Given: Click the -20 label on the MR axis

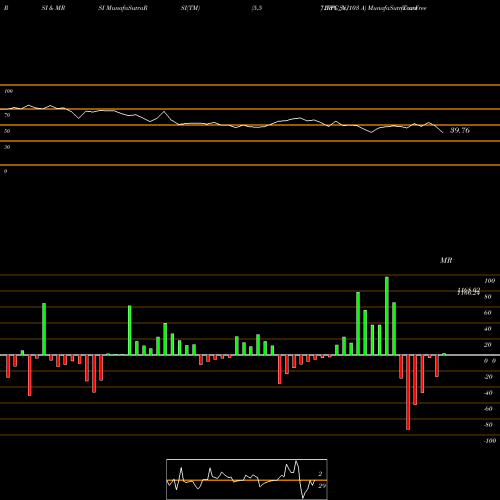Looking at the screenshot, I should (488, 377).
